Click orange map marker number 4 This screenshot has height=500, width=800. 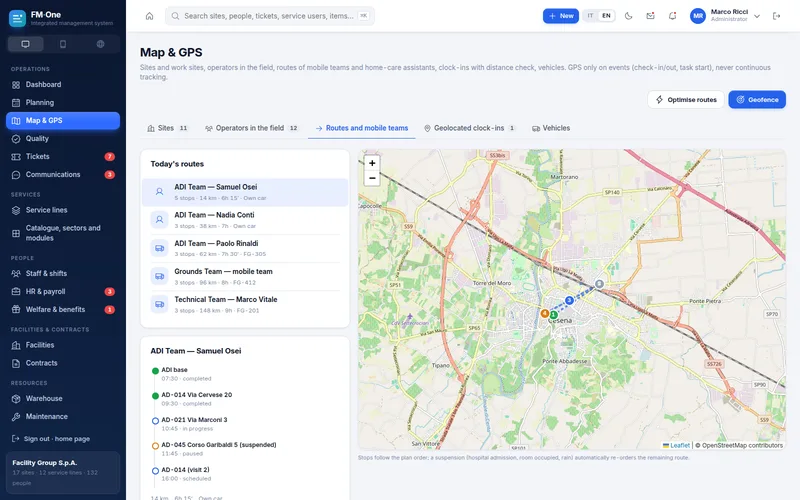coord(544,313)
